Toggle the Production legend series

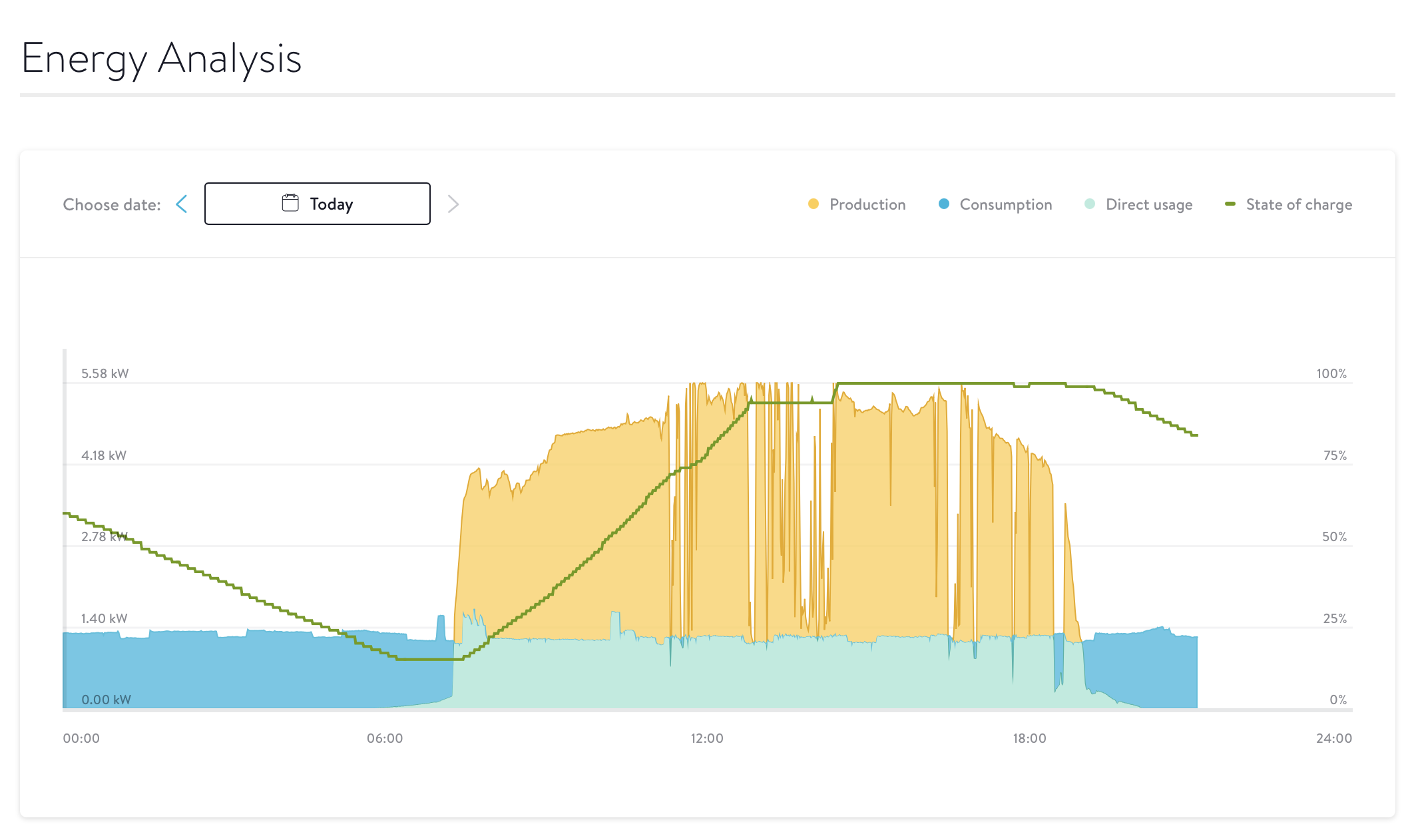pos(867,204)
